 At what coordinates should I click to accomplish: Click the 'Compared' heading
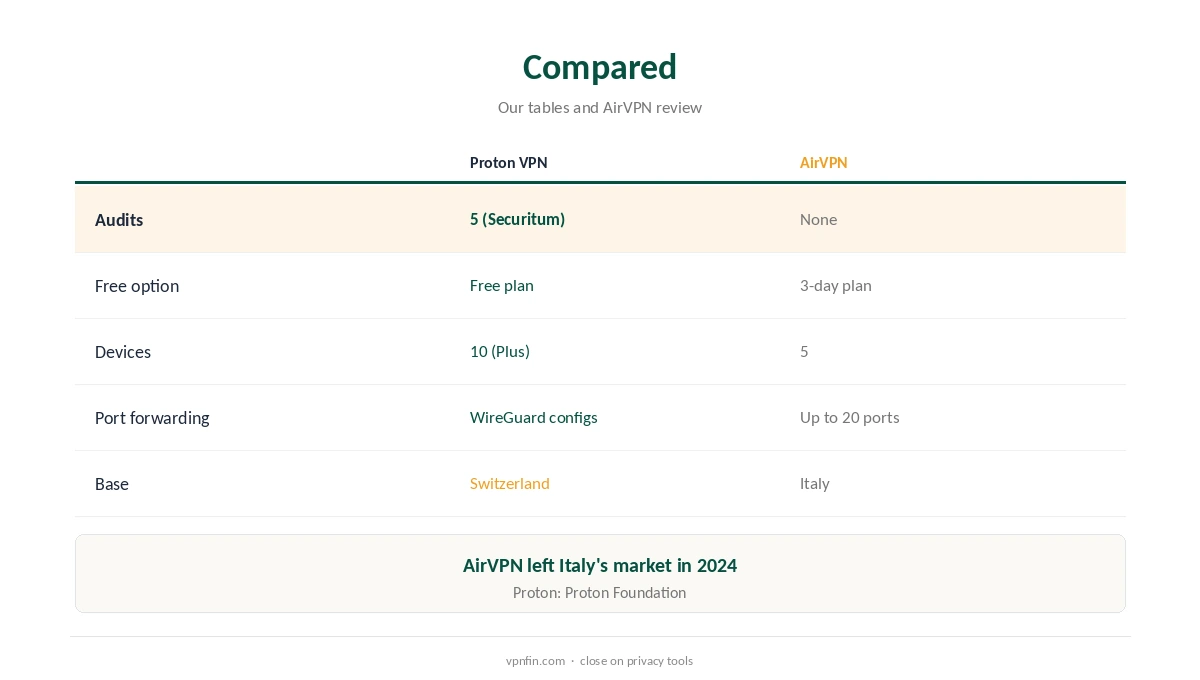coord(600,67)
